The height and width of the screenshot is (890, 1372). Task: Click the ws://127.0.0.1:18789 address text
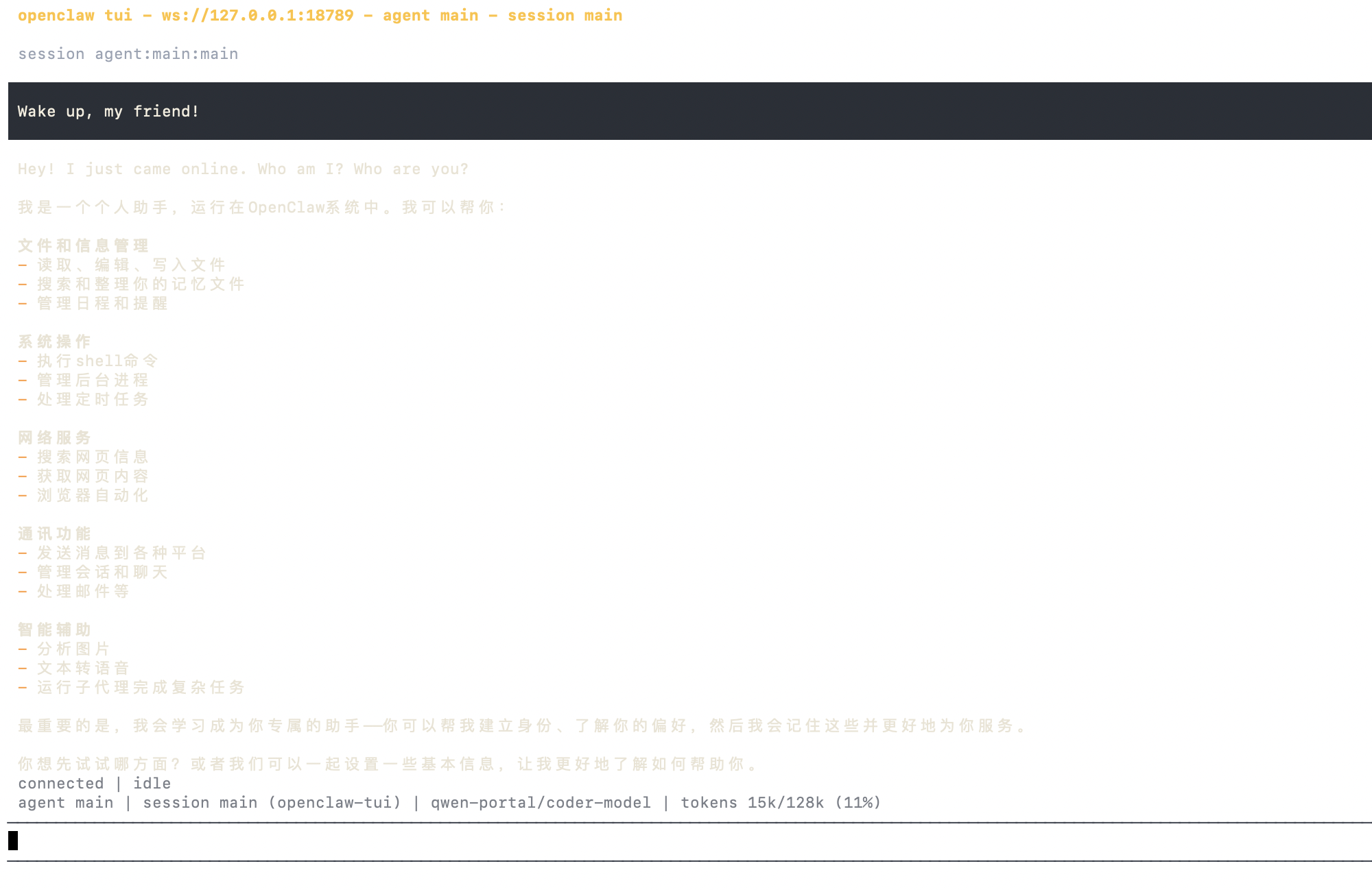coord(258,15)
